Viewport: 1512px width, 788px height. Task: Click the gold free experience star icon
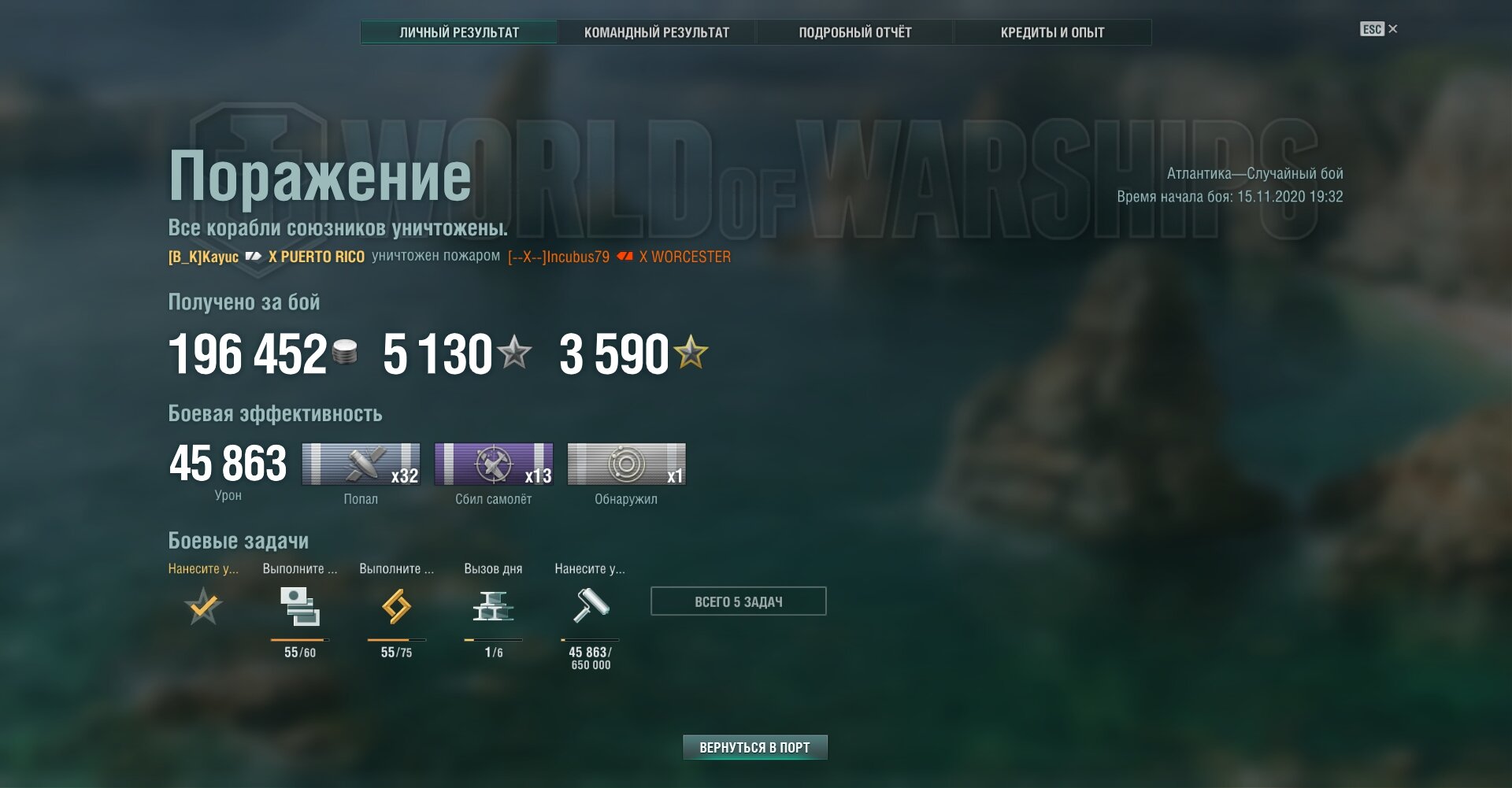pos(691,352)
